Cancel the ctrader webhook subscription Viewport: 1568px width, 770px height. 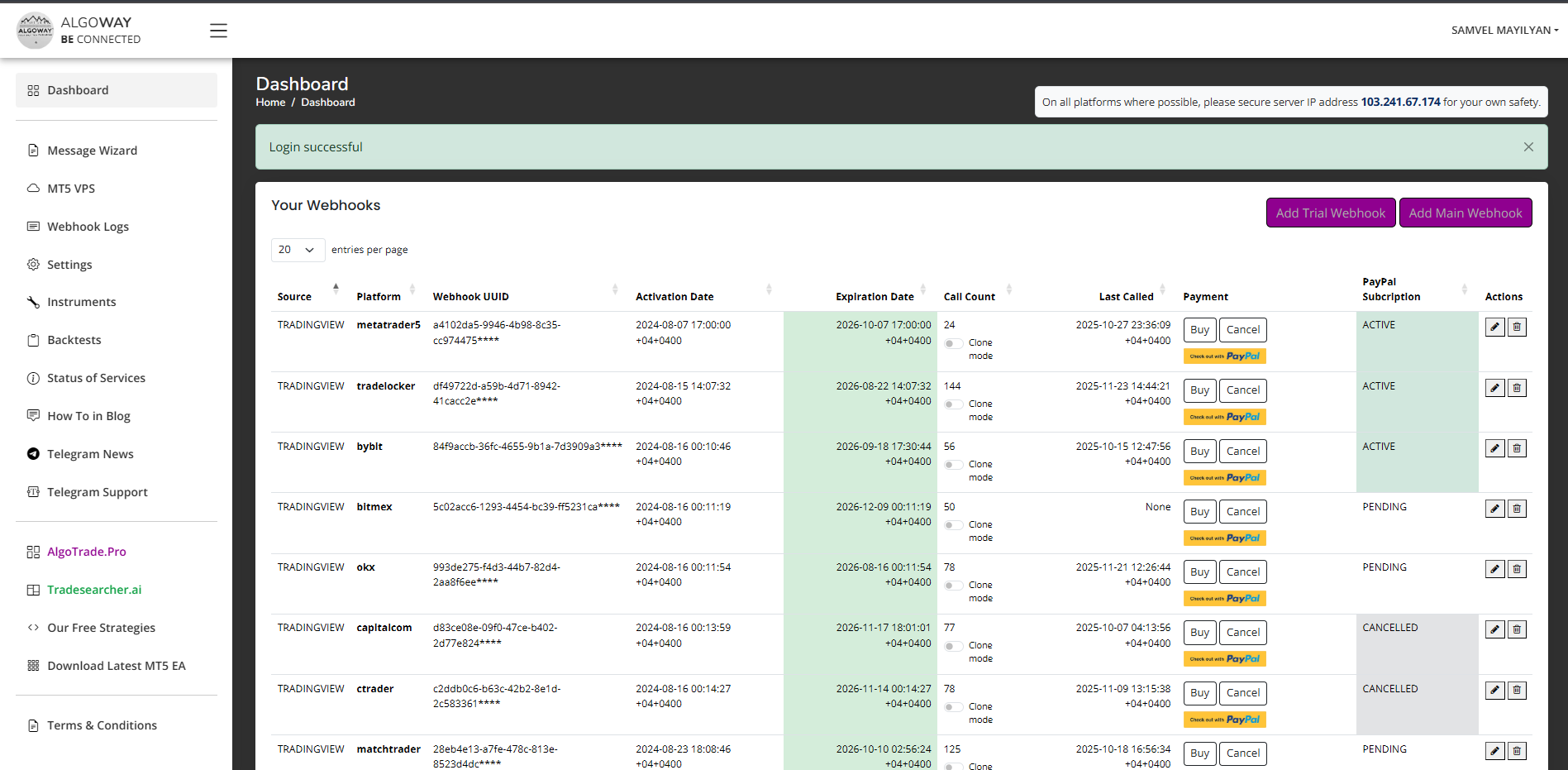[x=1243, y=693]
